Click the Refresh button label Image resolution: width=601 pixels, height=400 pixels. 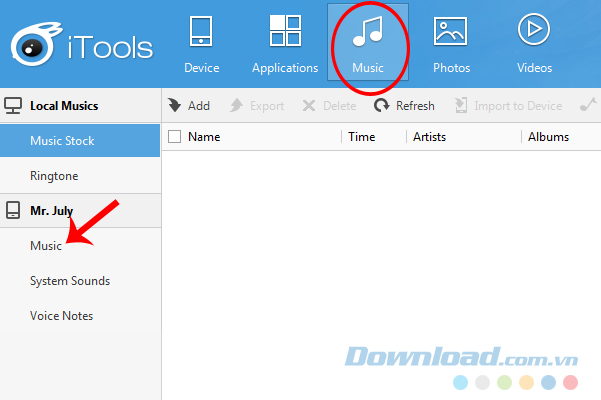tap(415, 106)
